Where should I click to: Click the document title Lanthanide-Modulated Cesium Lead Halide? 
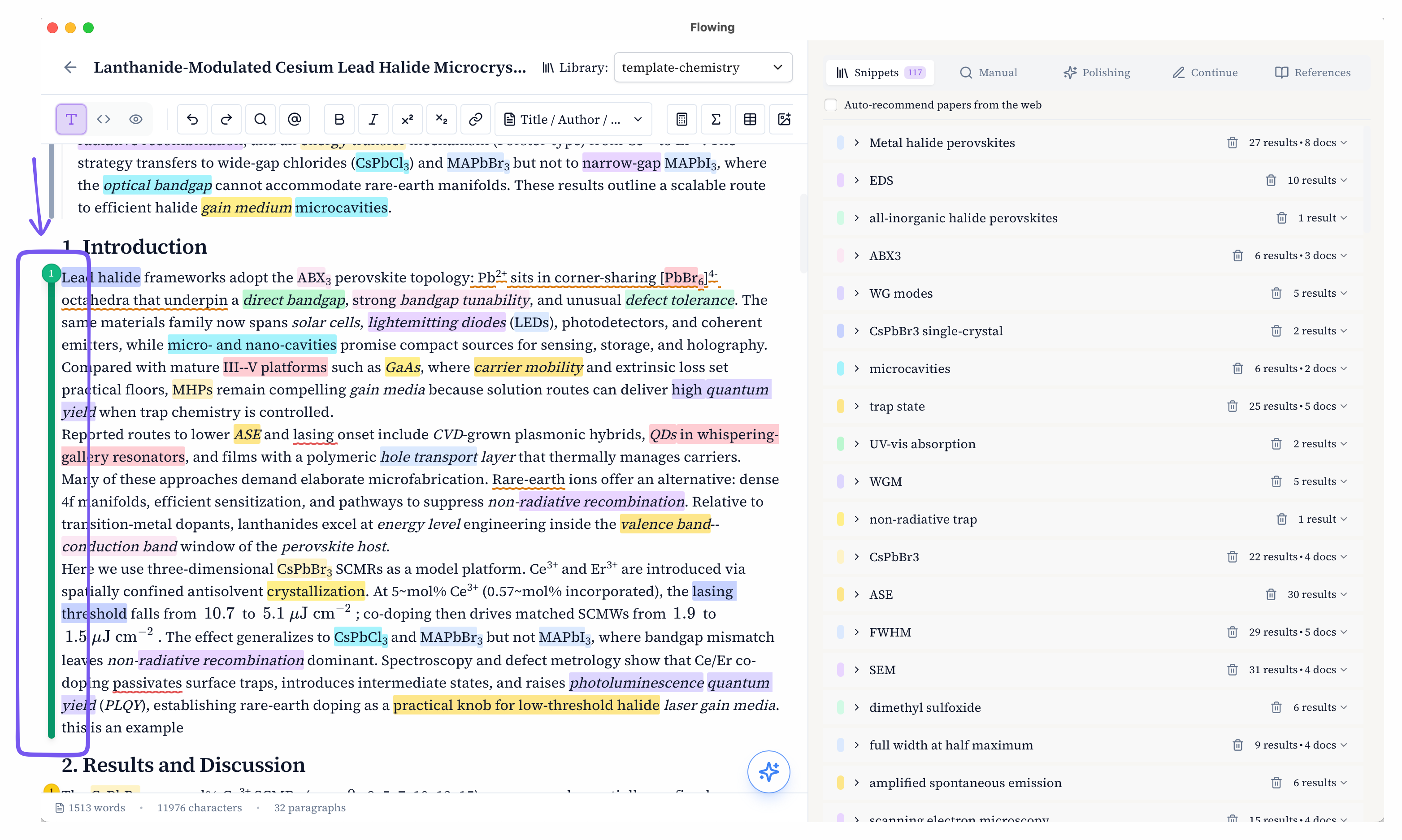tap(310, 67)
